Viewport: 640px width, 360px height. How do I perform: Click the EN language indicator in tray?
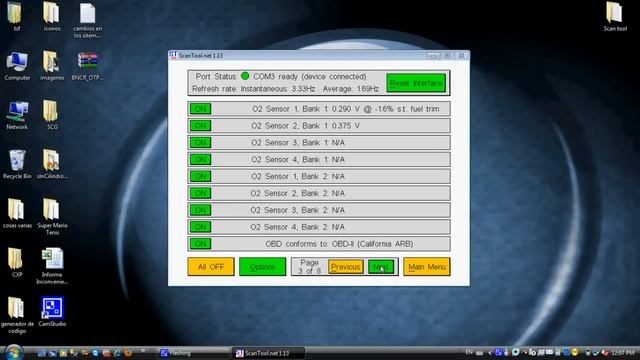click(x=469, y=352)
